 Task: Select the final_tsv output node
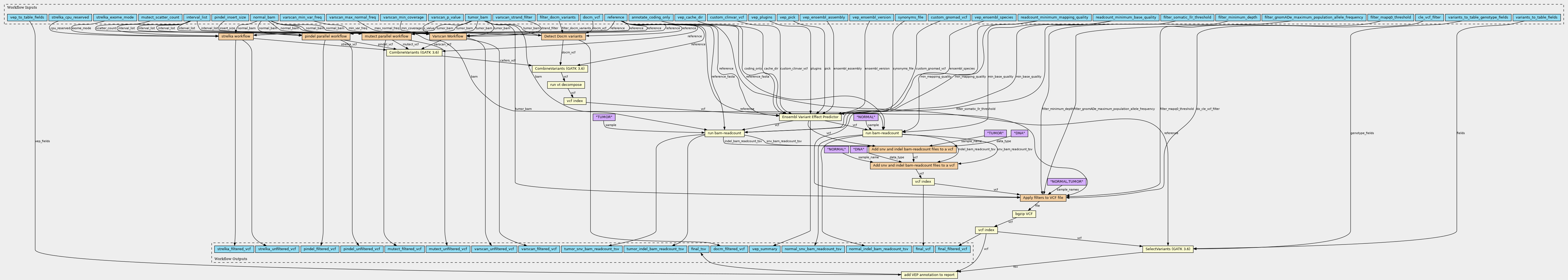[699, 249]
